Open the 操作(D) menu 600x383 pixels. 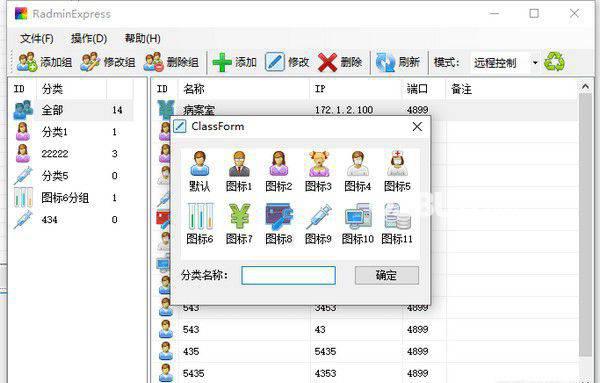point(89,38)
